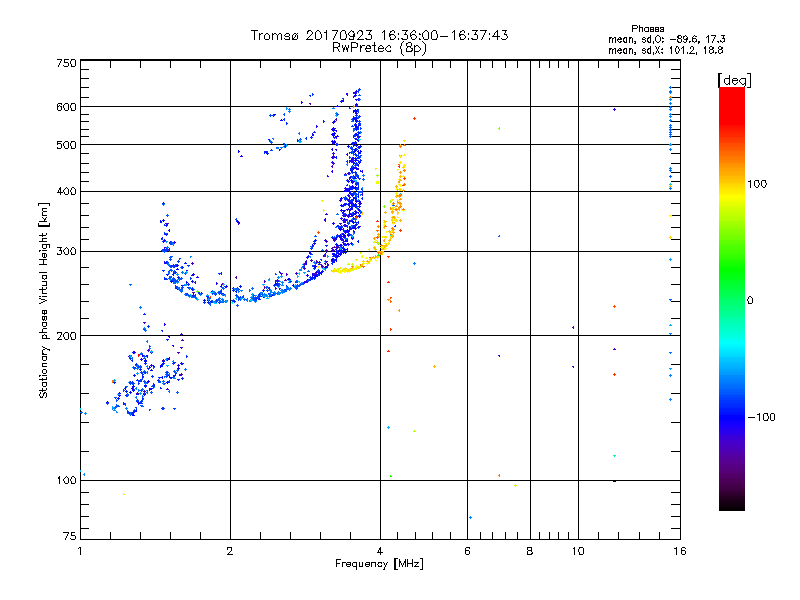Click the 'Phases' header label
800x600 pixels.
click(647, 29)
